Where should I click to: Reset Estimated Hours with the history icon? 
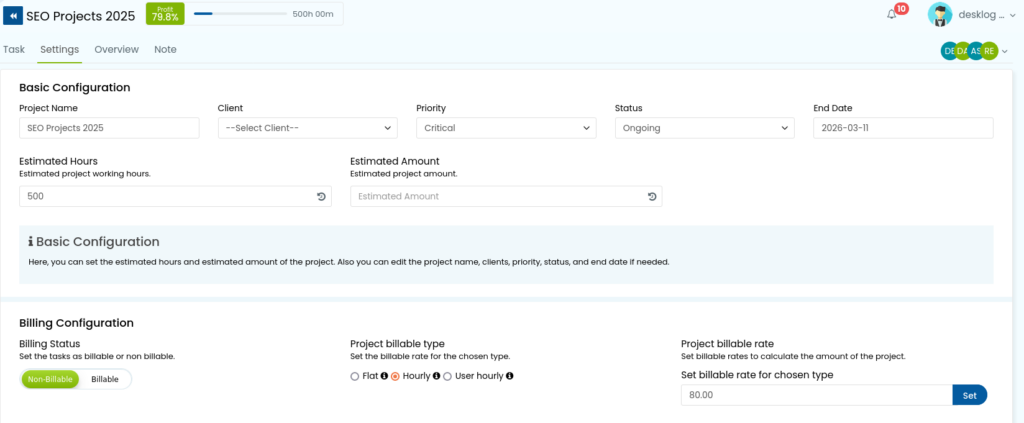click(321, 196)
